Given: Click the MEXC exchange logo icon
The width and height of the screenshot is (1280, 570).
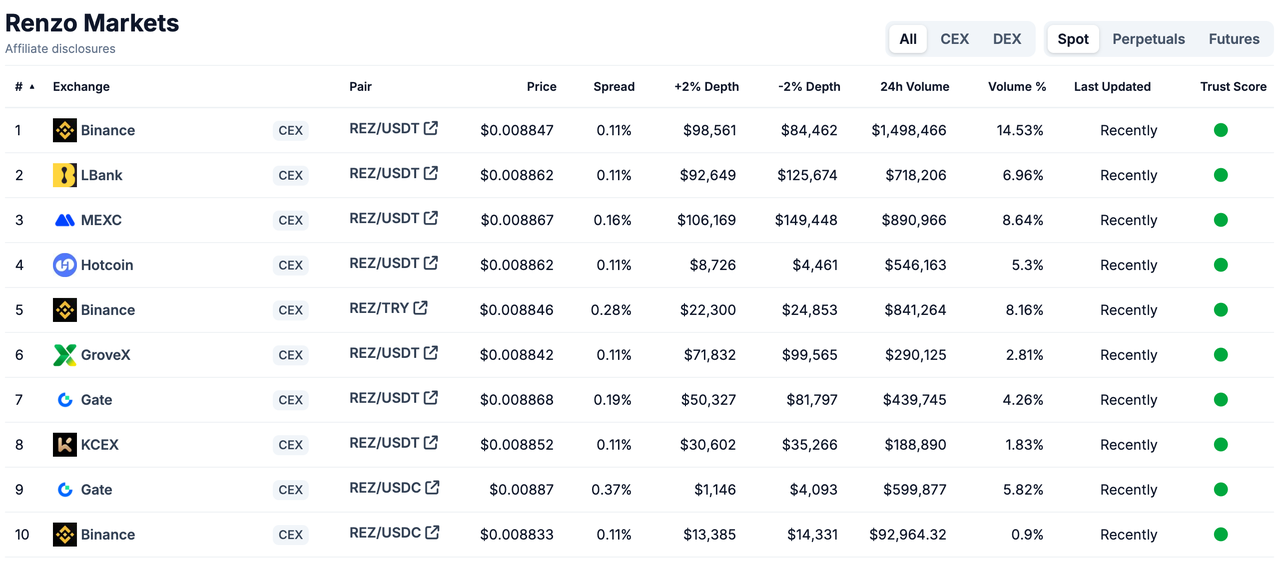Looking at the screenshot, I should (x=65, y=220).
